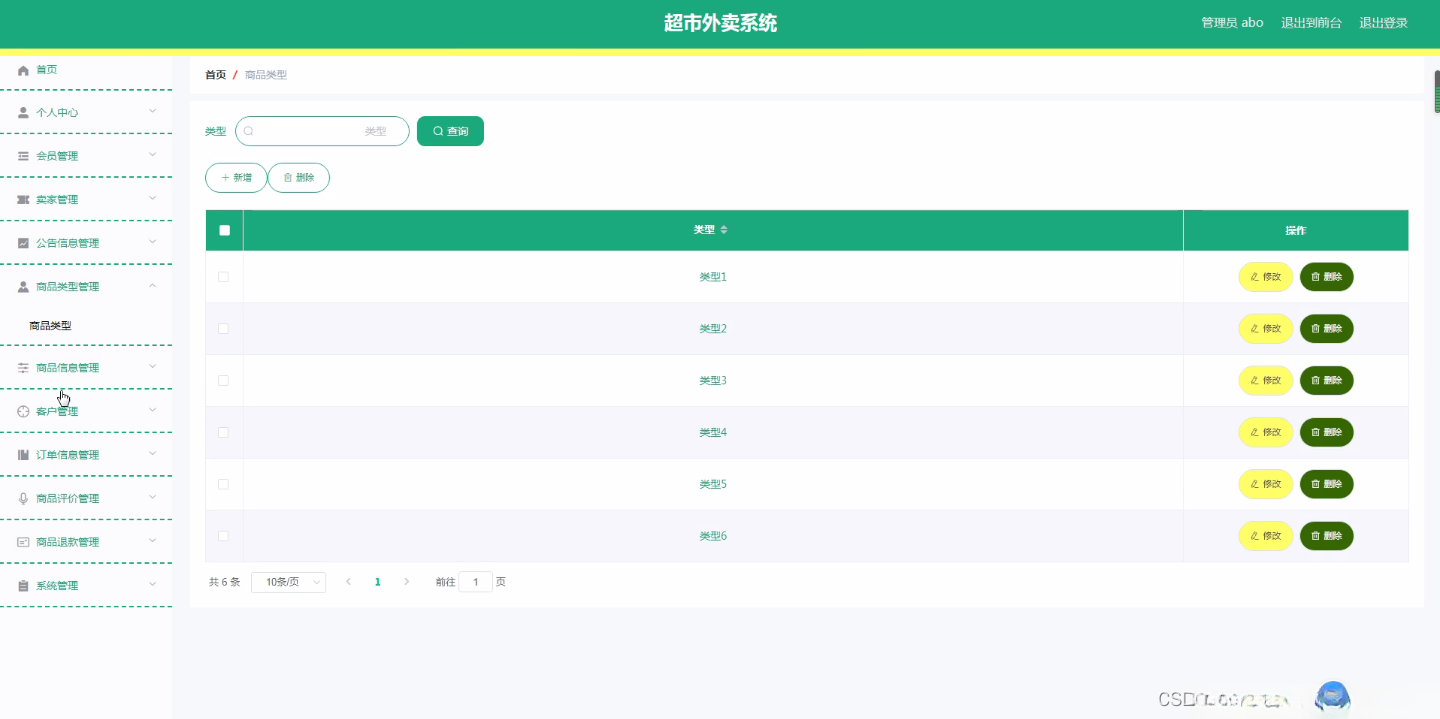Click the user icon beside 商品类型管理
The width and height of the screenshot is (1440, 719).
[x=23, y=287]
